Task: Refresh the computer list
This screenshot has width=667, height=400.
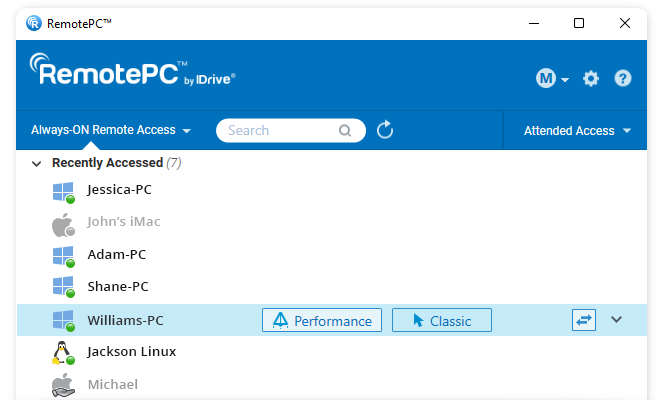Action: 385,130
